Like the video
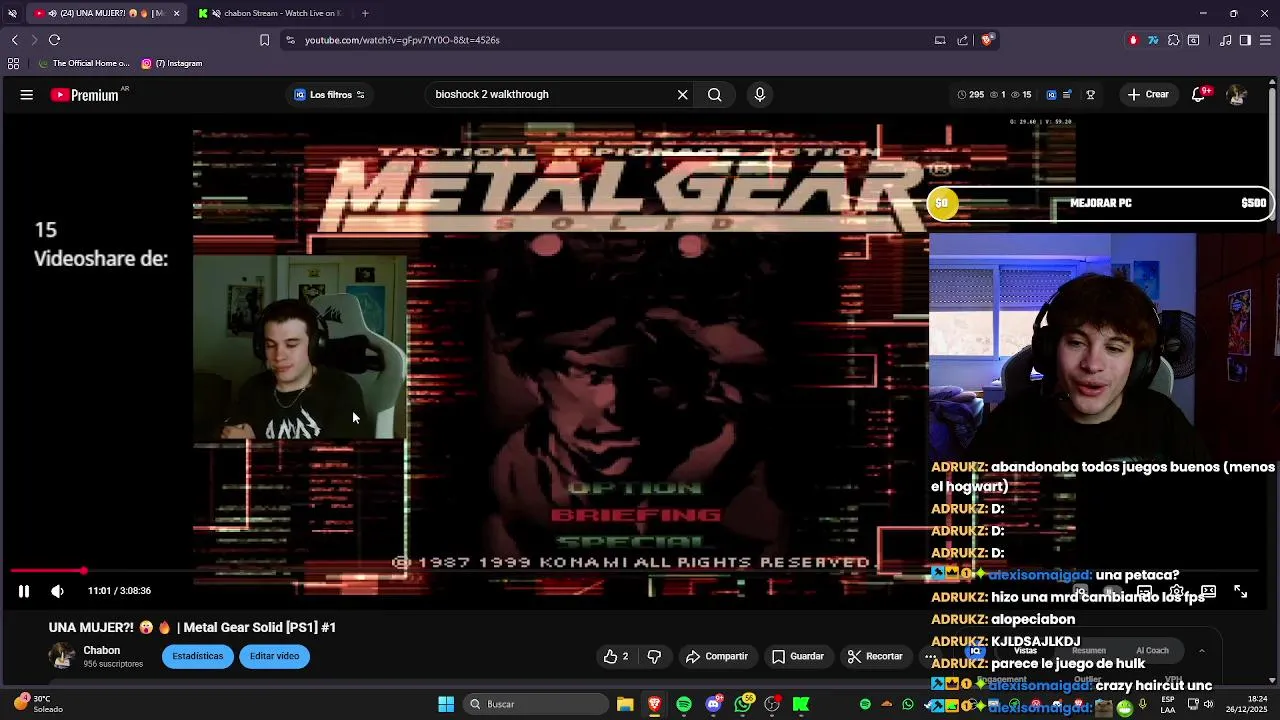 click(616, 657)
